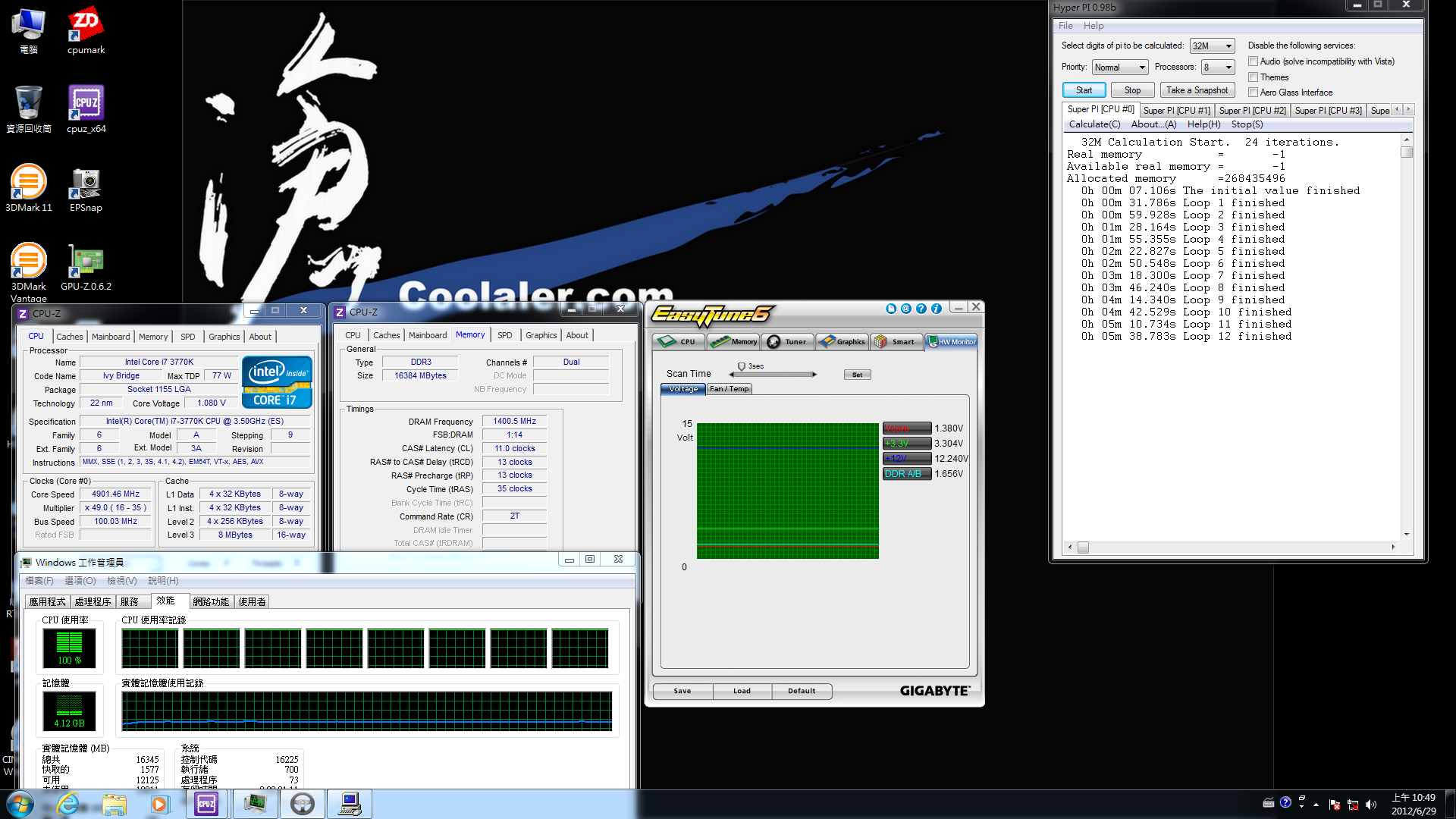This screenshot has height=819, width=1456.
Task: Click network disconnected tray icon
Action: click(x=1353, y=805)
